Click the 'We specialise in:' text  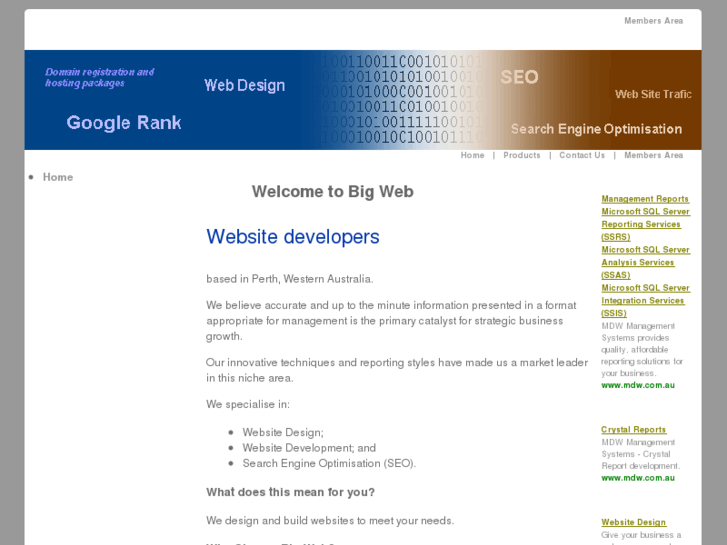[248, 404]
